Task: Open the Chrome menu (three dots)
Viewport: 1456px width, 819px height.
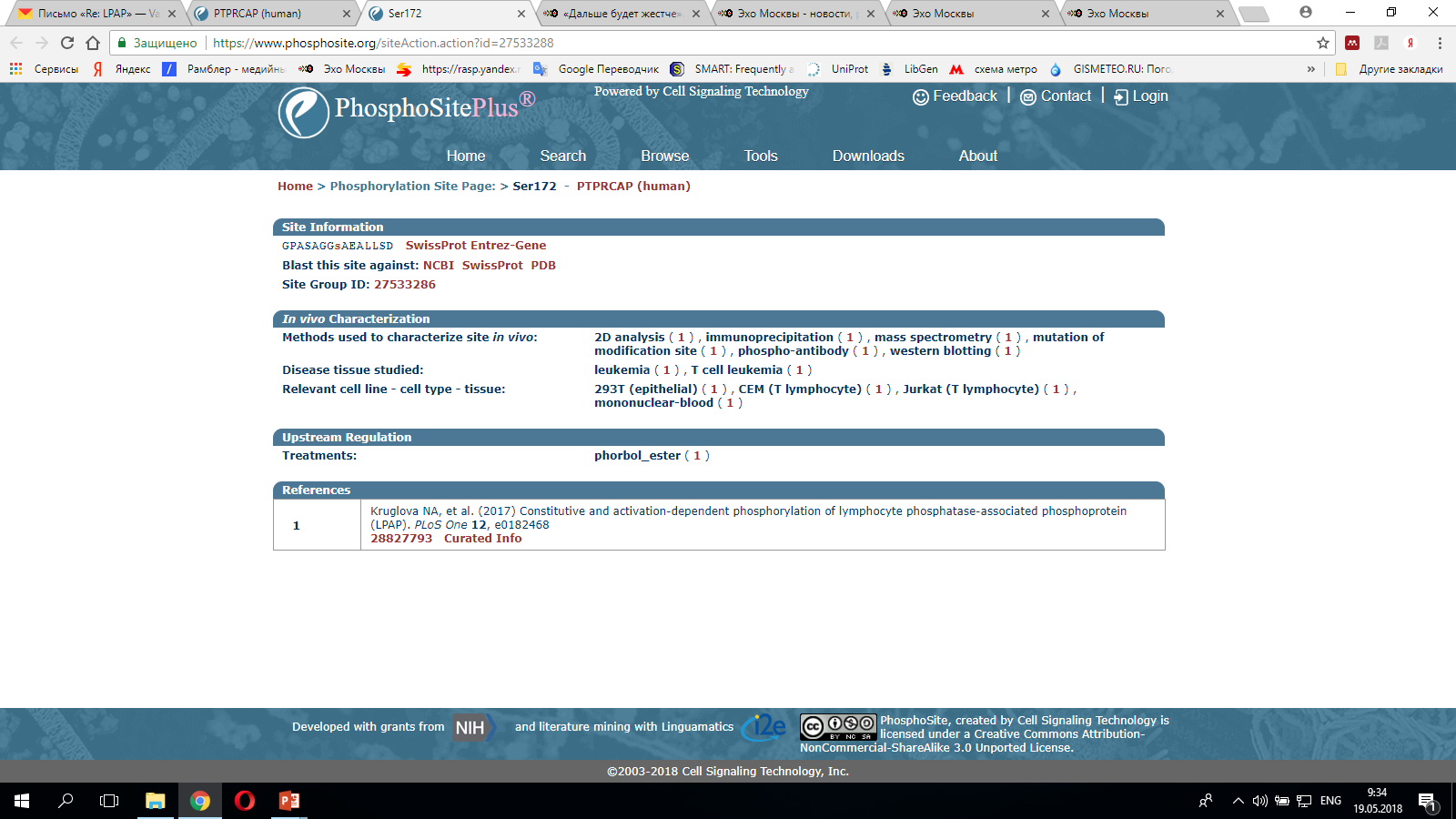Action: [x=1440, y=43]
